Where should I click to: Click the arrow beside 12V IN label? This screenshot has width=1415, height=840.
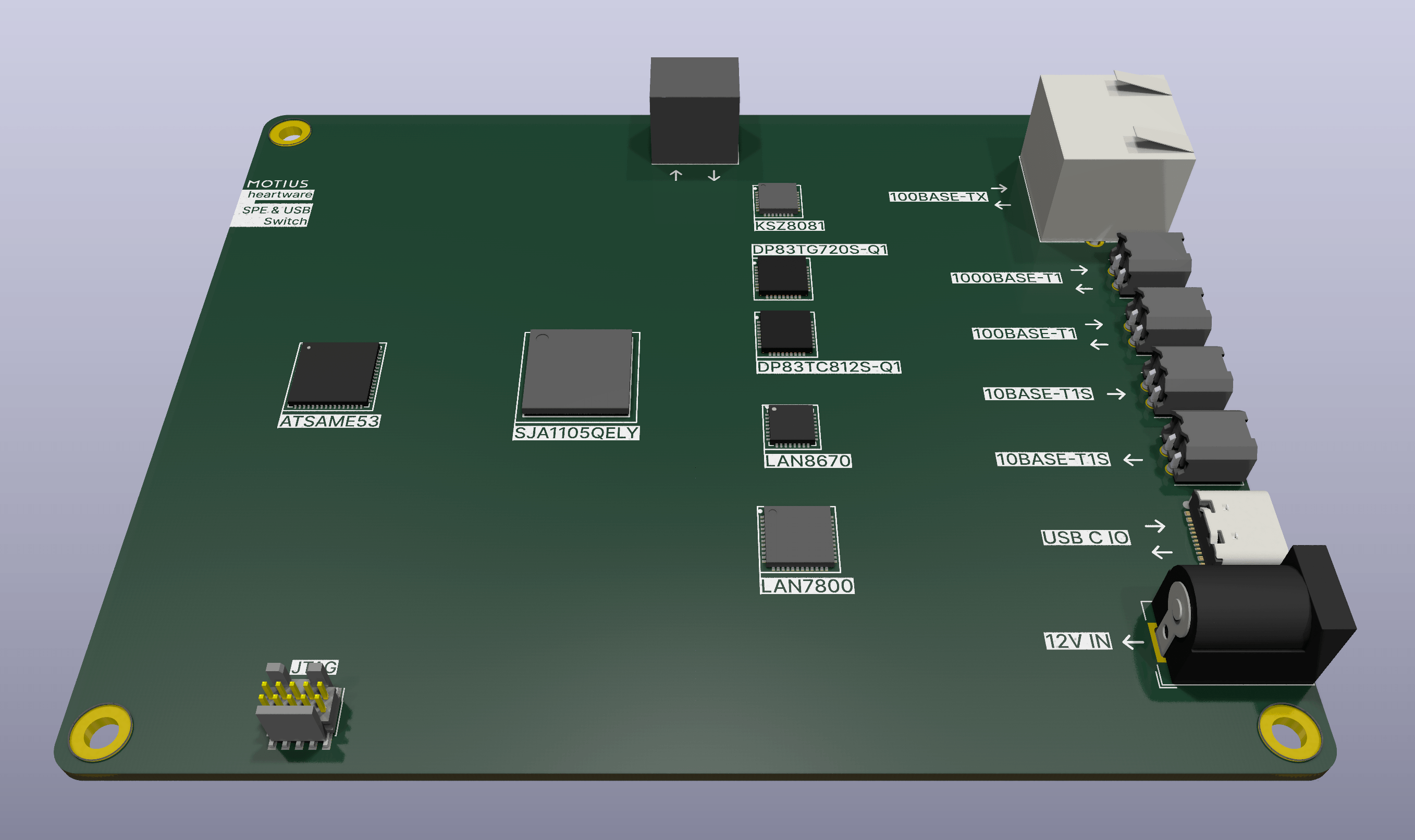pos(1133,643)
